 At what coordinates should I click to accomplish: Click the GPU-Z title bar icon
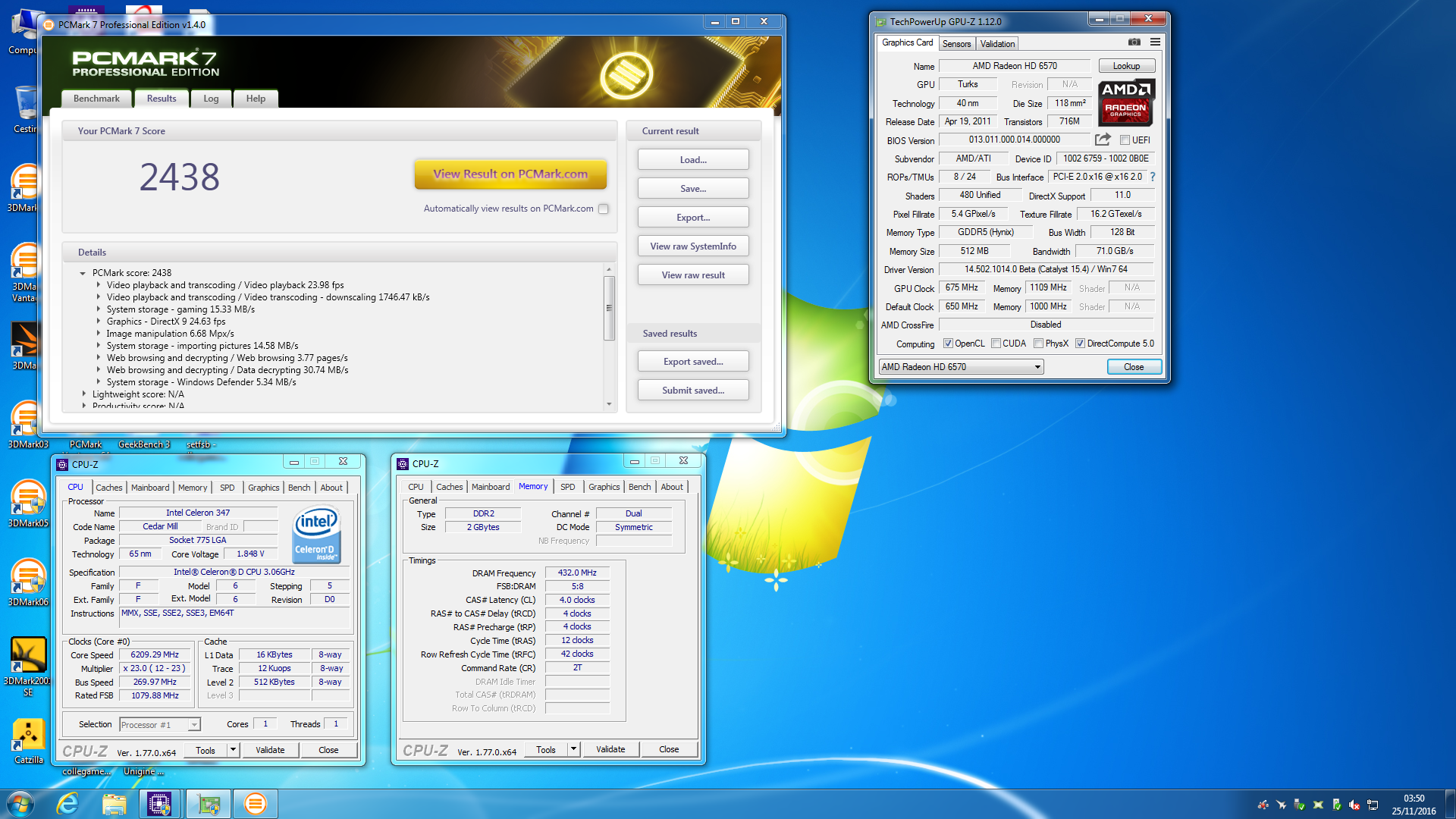880,22
